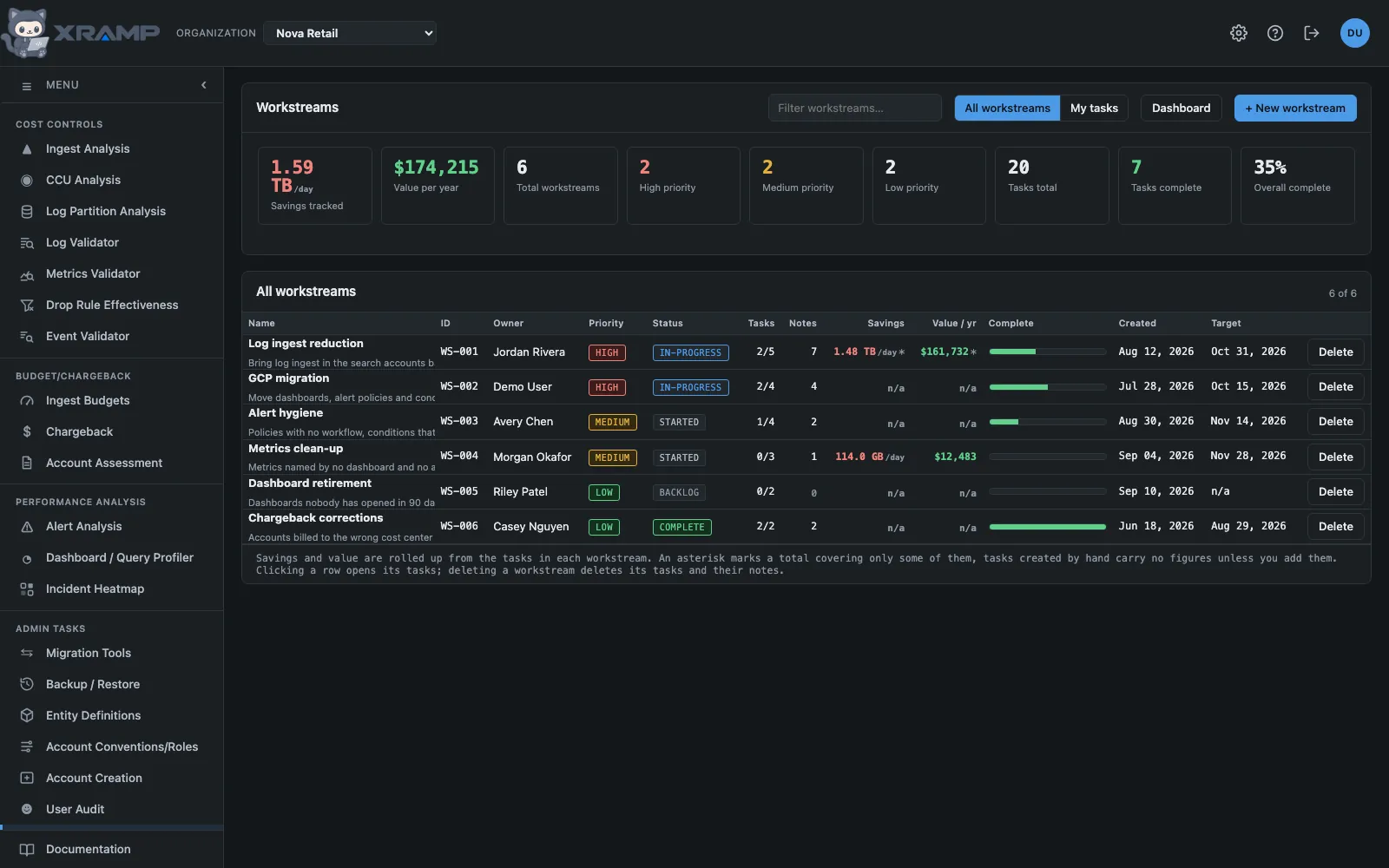Click the 35% Overall complete card

coord(1297,186)
